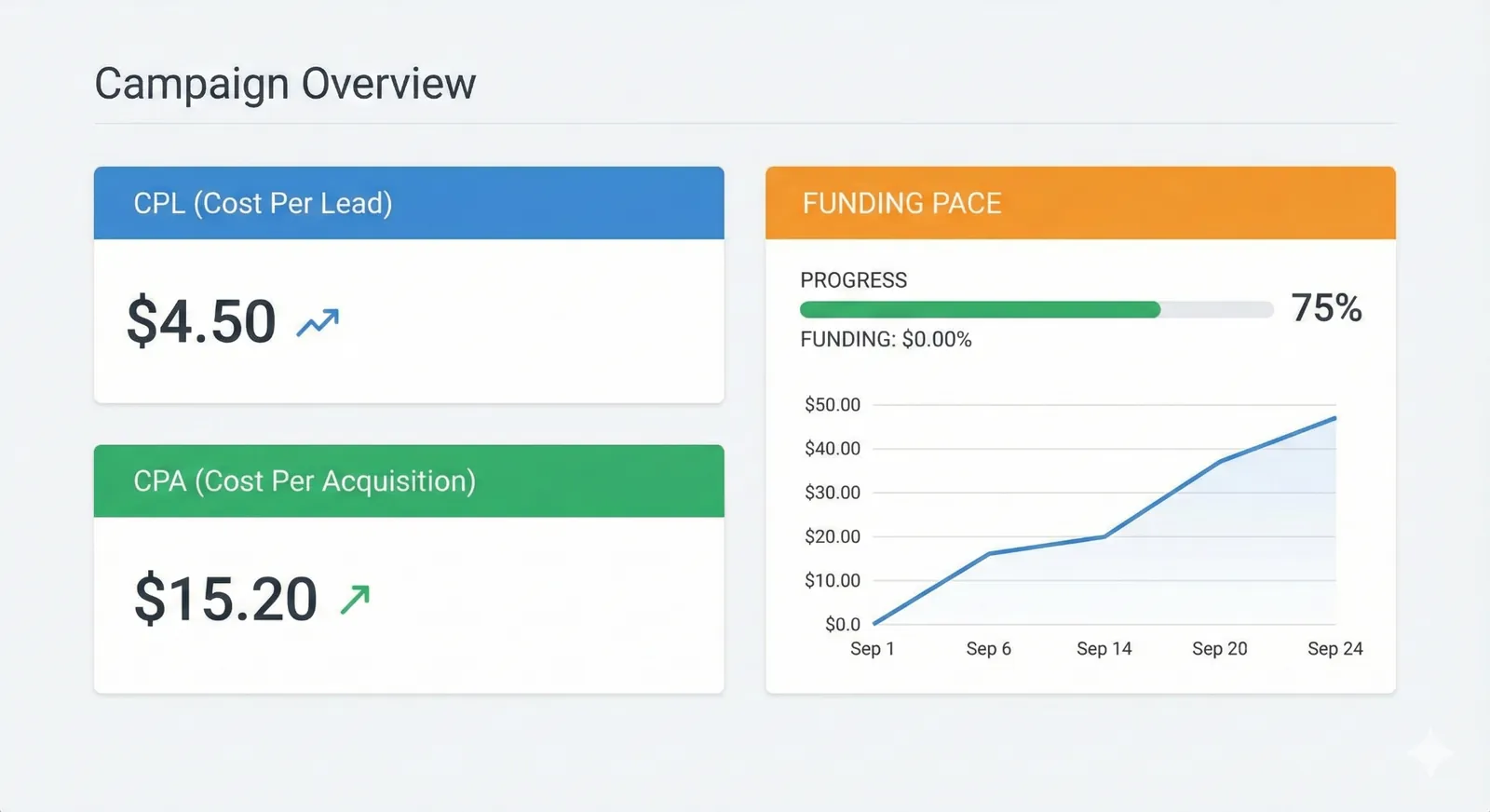Click the $20.00 axis label
Viewport: 1490px width, 812px height.
833,536
